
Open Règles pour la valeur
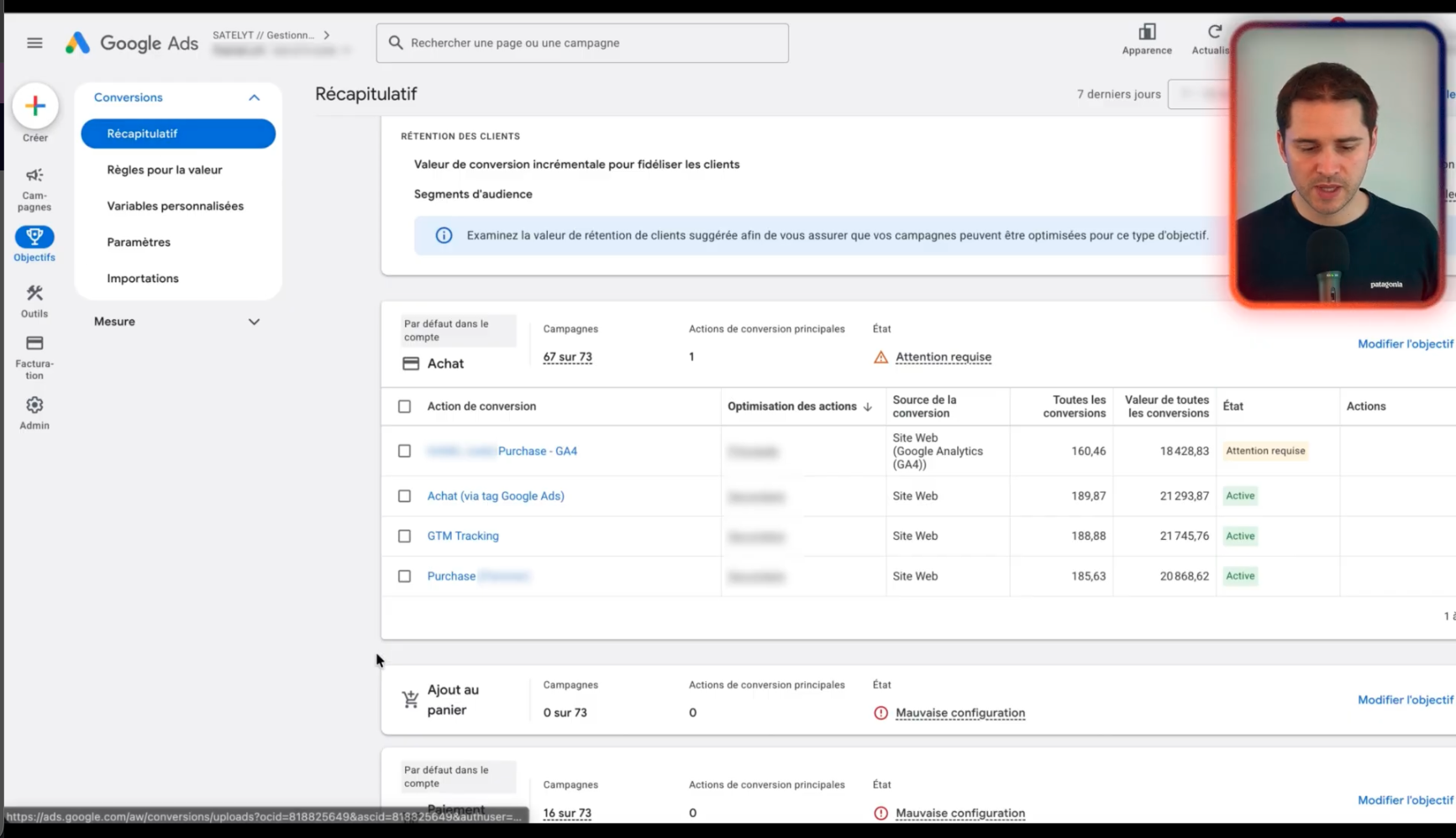tap(165, 170)
